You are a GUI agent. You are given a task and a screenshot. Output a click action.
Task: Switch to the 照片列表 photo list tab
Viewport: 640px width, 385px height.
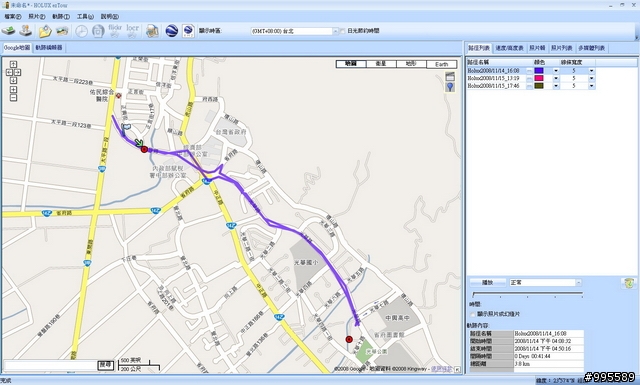(x=562, y=48)
